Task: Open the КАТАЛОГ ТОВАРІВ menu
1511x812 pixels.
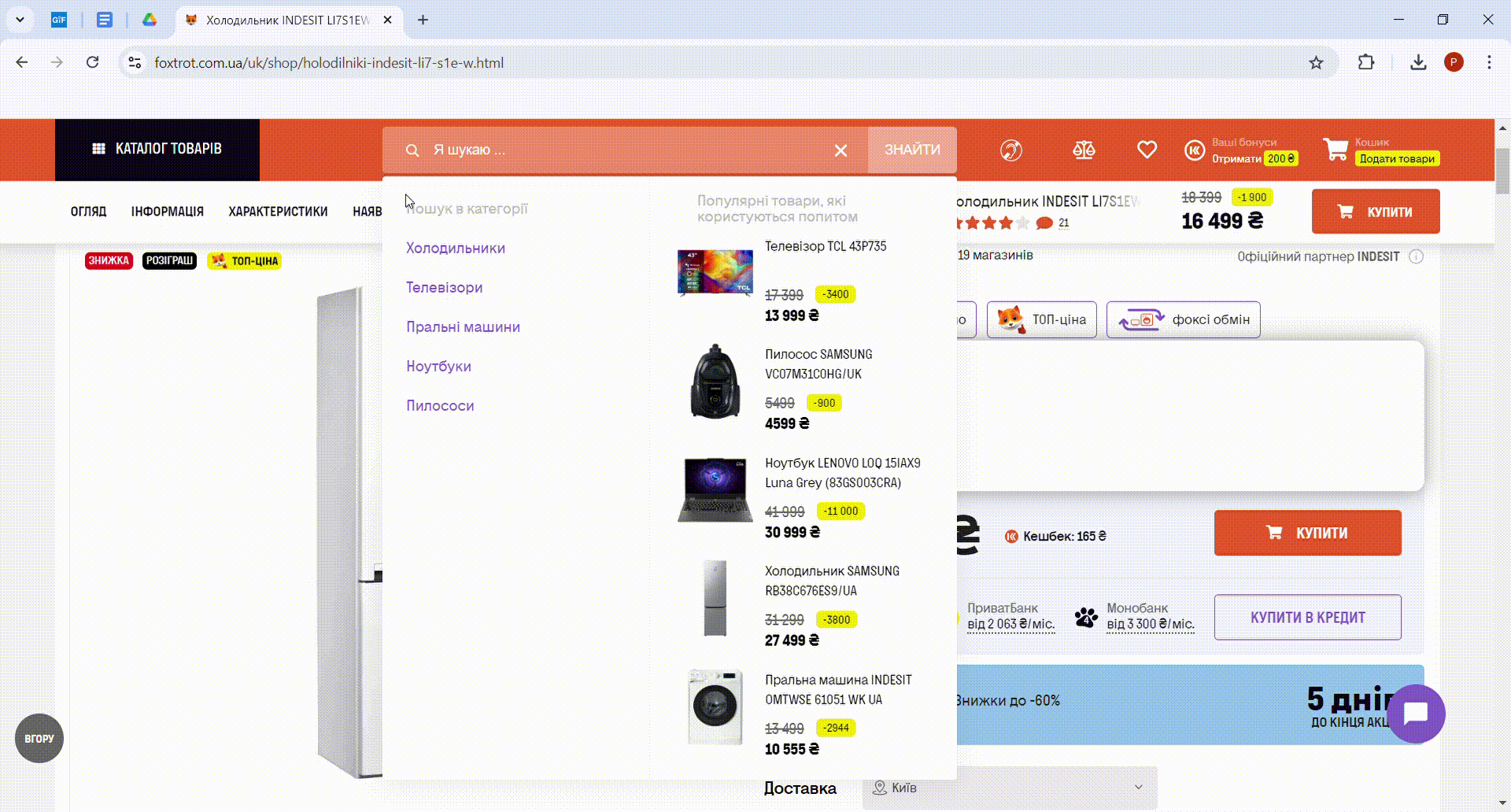Action: 157,149
